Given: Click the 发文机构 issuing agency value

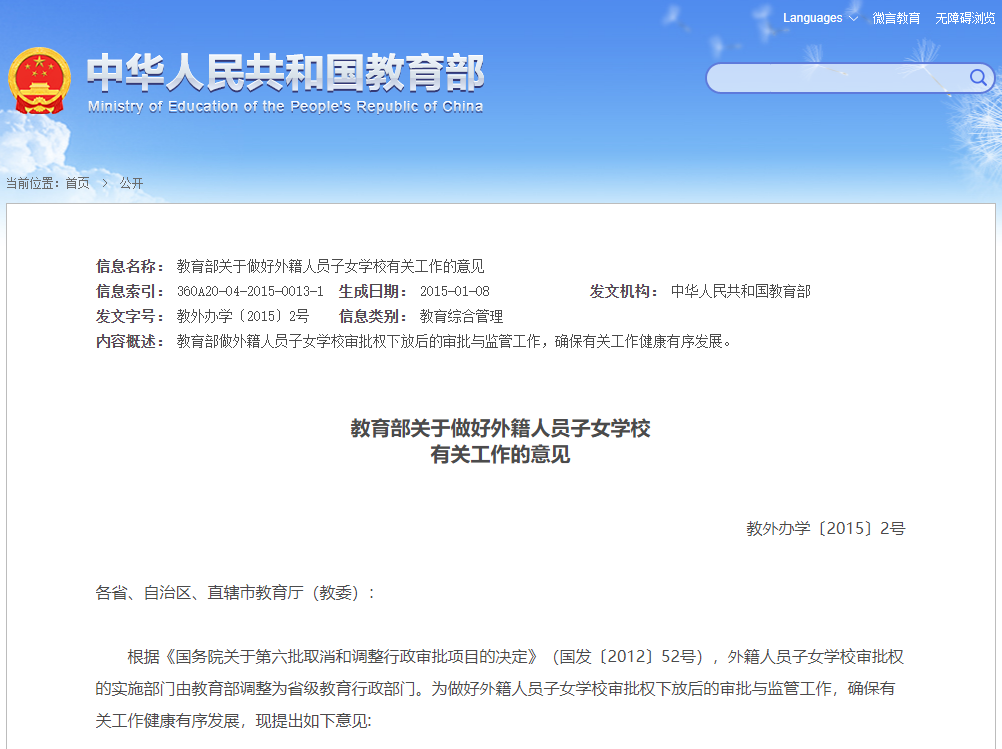Looking at the screenshot, I should click(740, 291).
